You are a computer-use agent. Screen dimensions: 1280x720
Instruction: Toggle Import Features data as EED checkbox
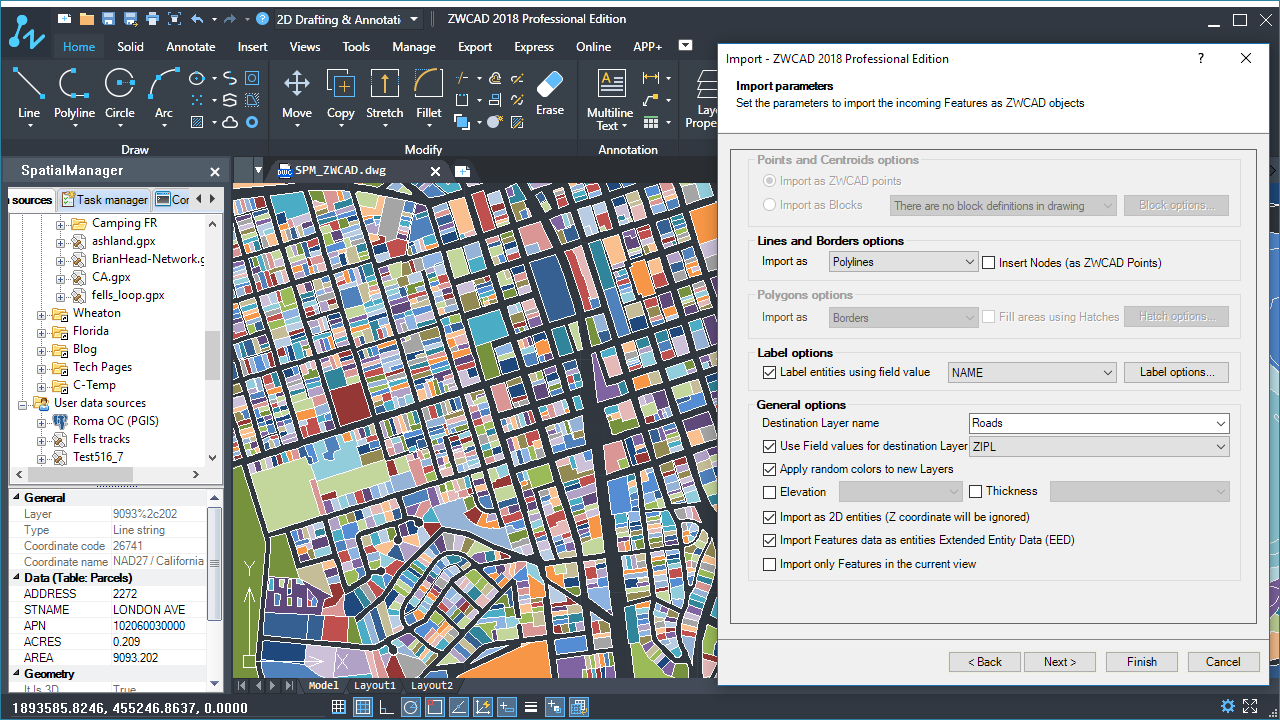point(769,540)
